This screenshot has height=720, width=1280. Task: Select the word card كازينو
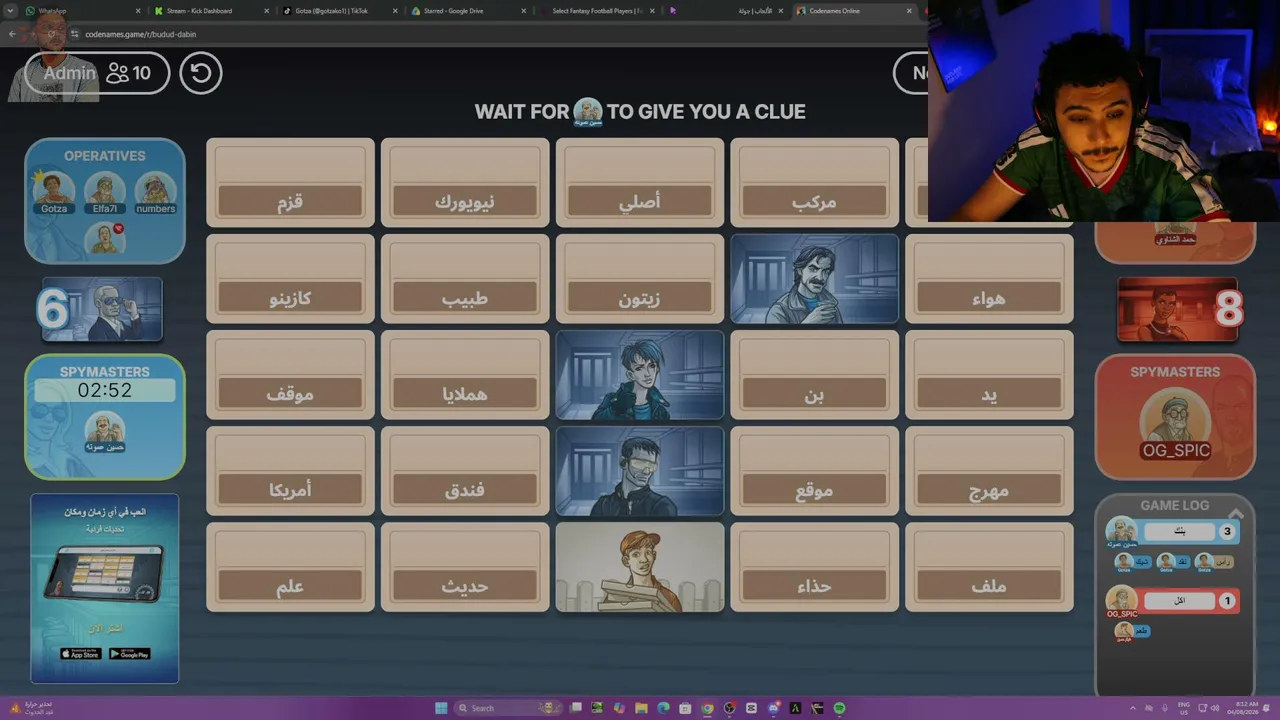[290, 279]
